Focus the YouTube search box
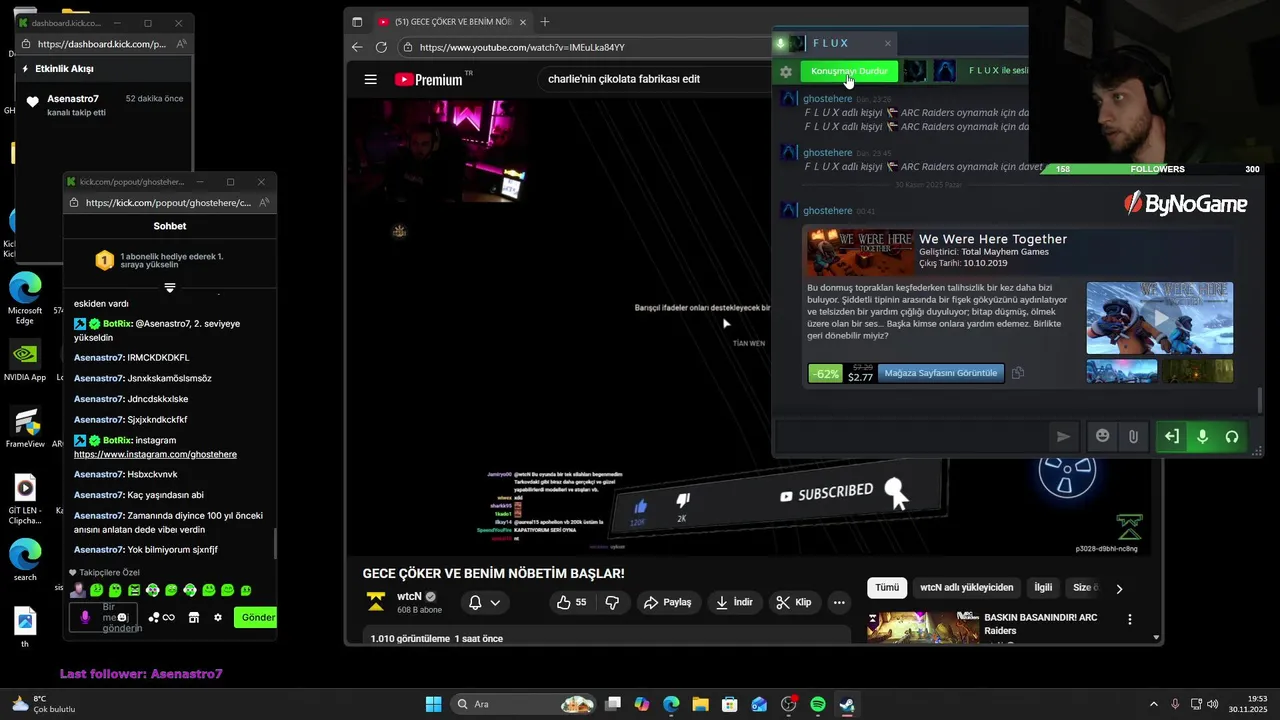This screenshot has width=1280, height=720. (655, 79)
